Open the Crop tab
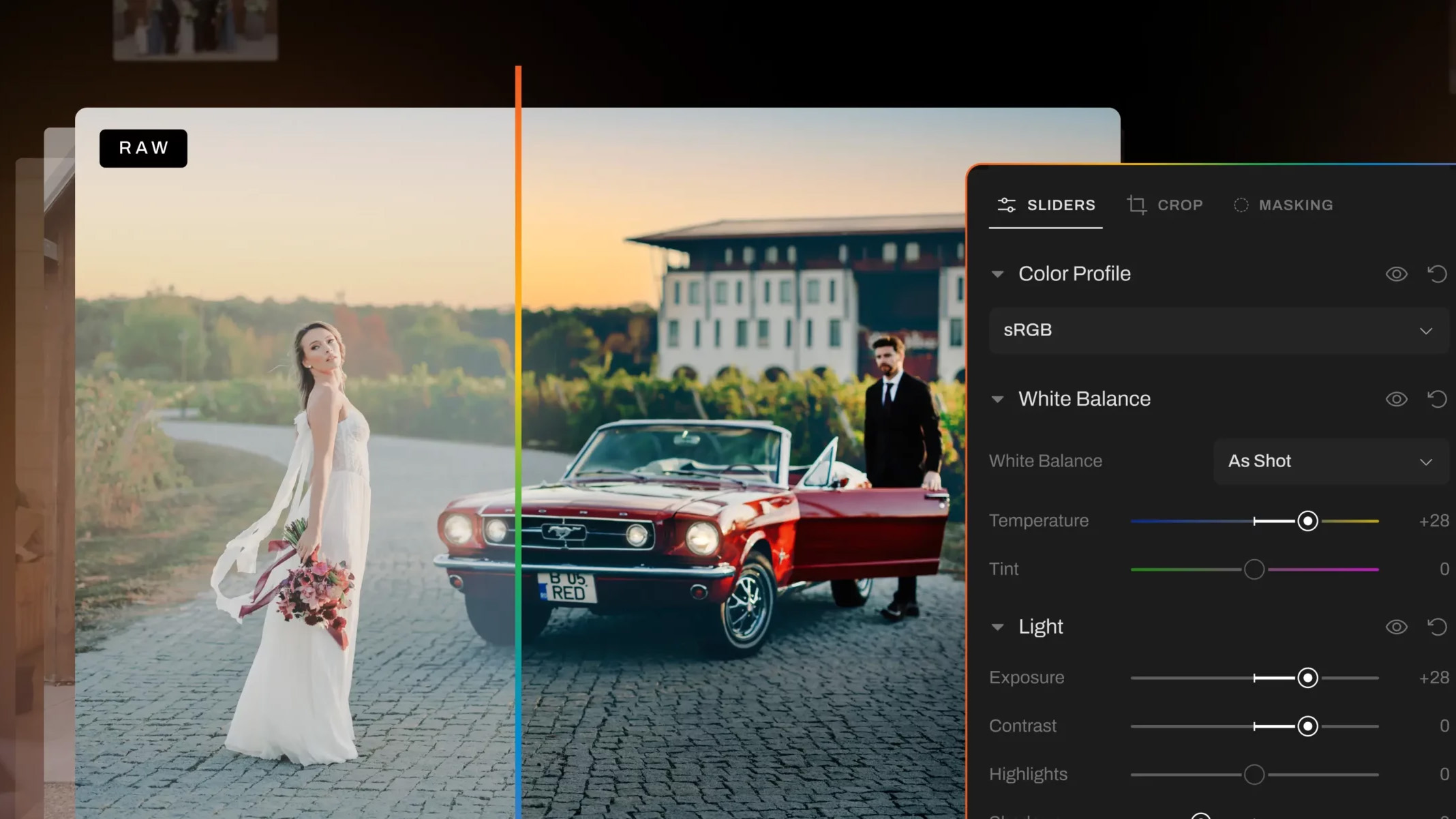1456x819 pixels. [x=1164, y=205]
